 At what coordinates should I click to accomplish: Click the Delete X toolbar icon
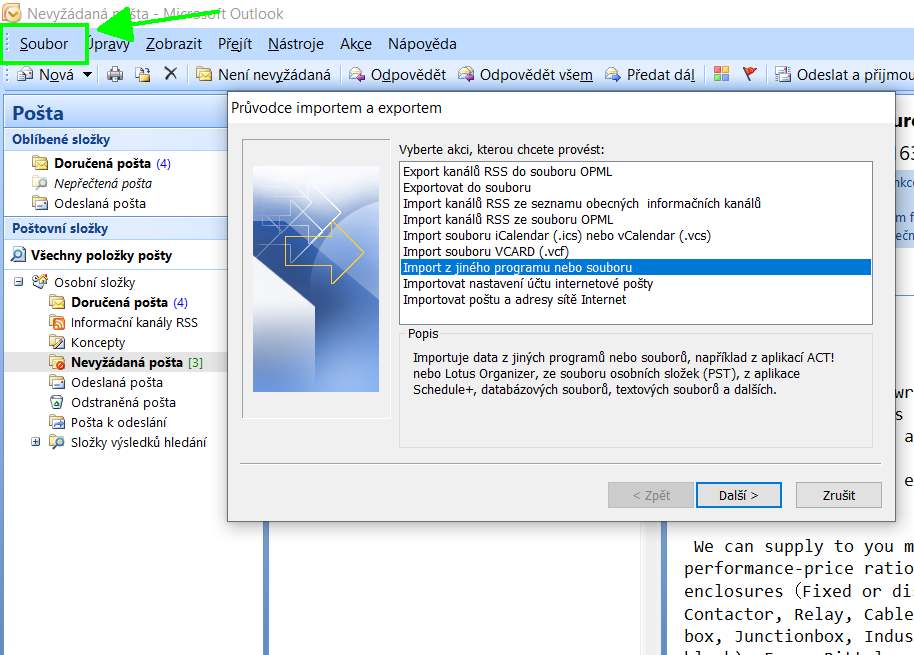click(170, 74)
